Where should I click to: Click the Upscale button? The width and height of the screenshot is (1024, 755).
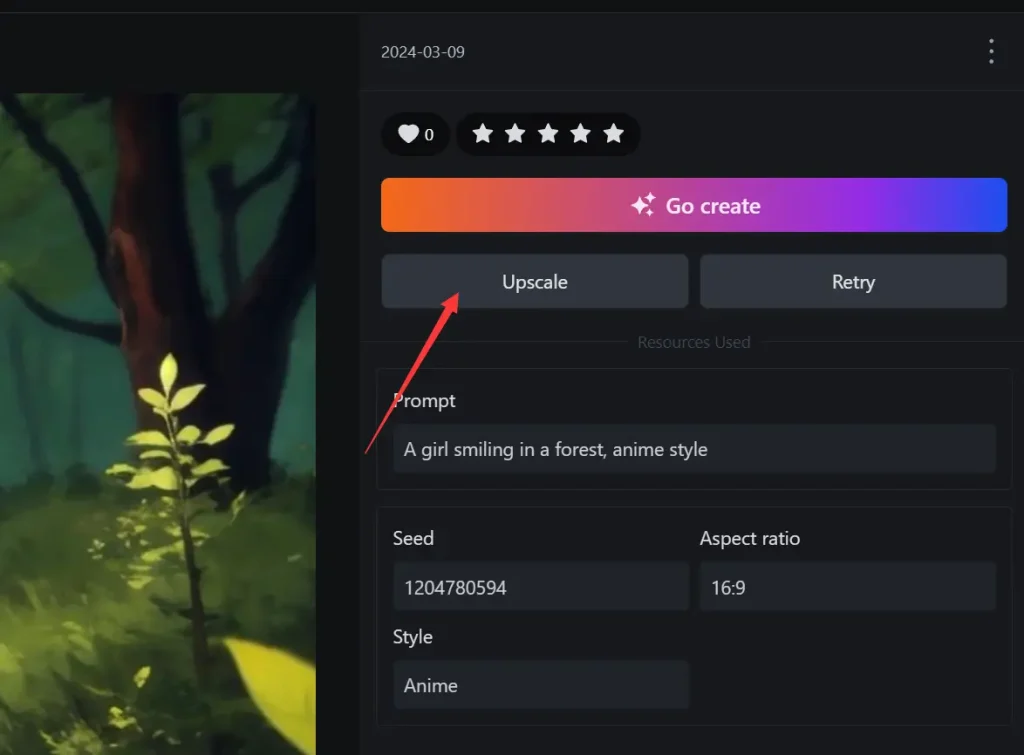pyautogui.click(x=534, y=281)
